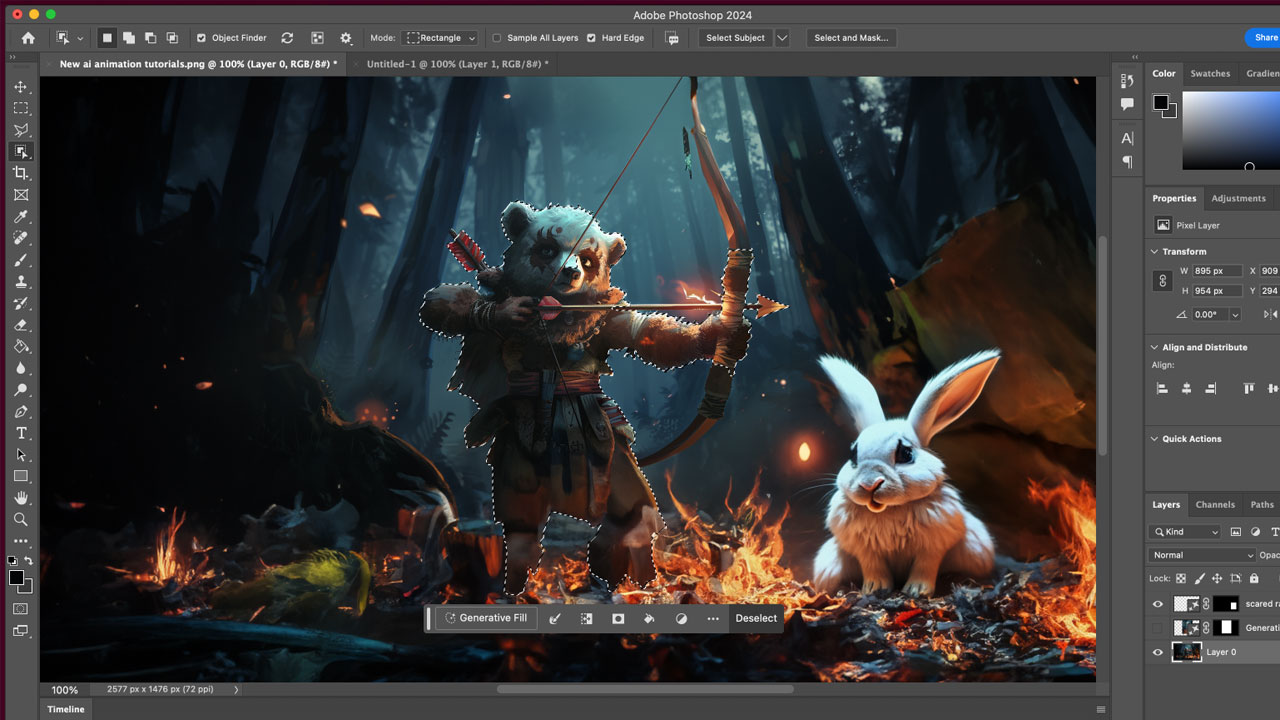
Task: Select the Paint Bucket tool
Action: tap(20, 347)
